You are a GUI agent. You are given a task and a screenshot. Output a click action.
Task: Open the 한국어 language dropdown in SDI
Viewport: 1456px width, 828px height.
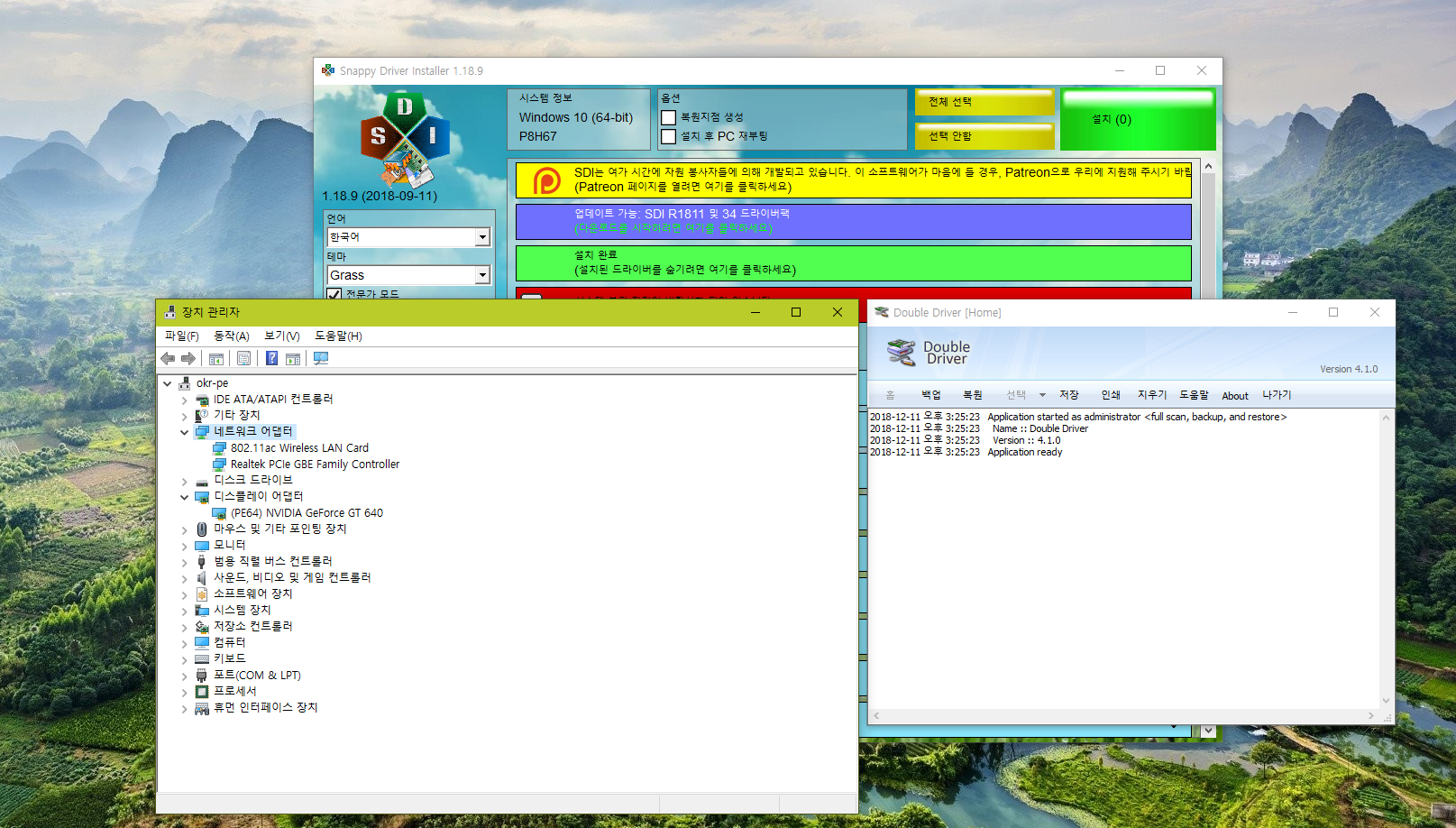coord(482,237)
